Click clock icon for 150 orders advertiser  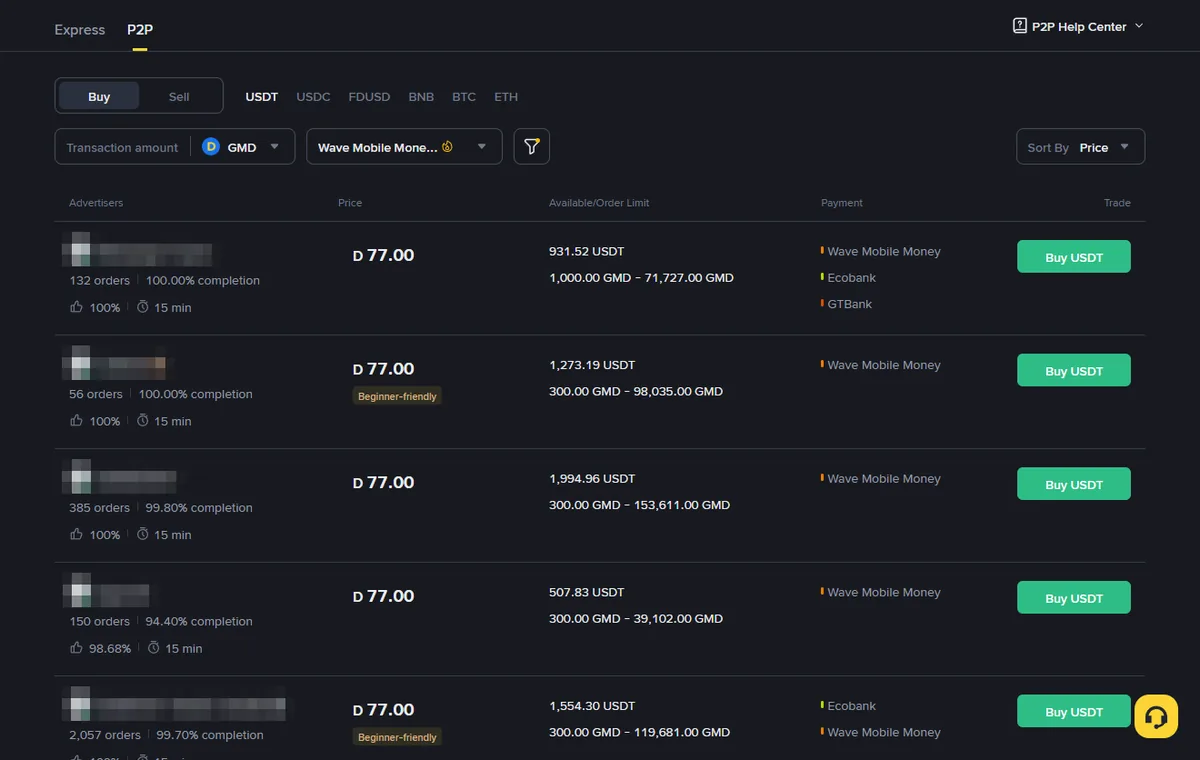(x=154, y=648)
